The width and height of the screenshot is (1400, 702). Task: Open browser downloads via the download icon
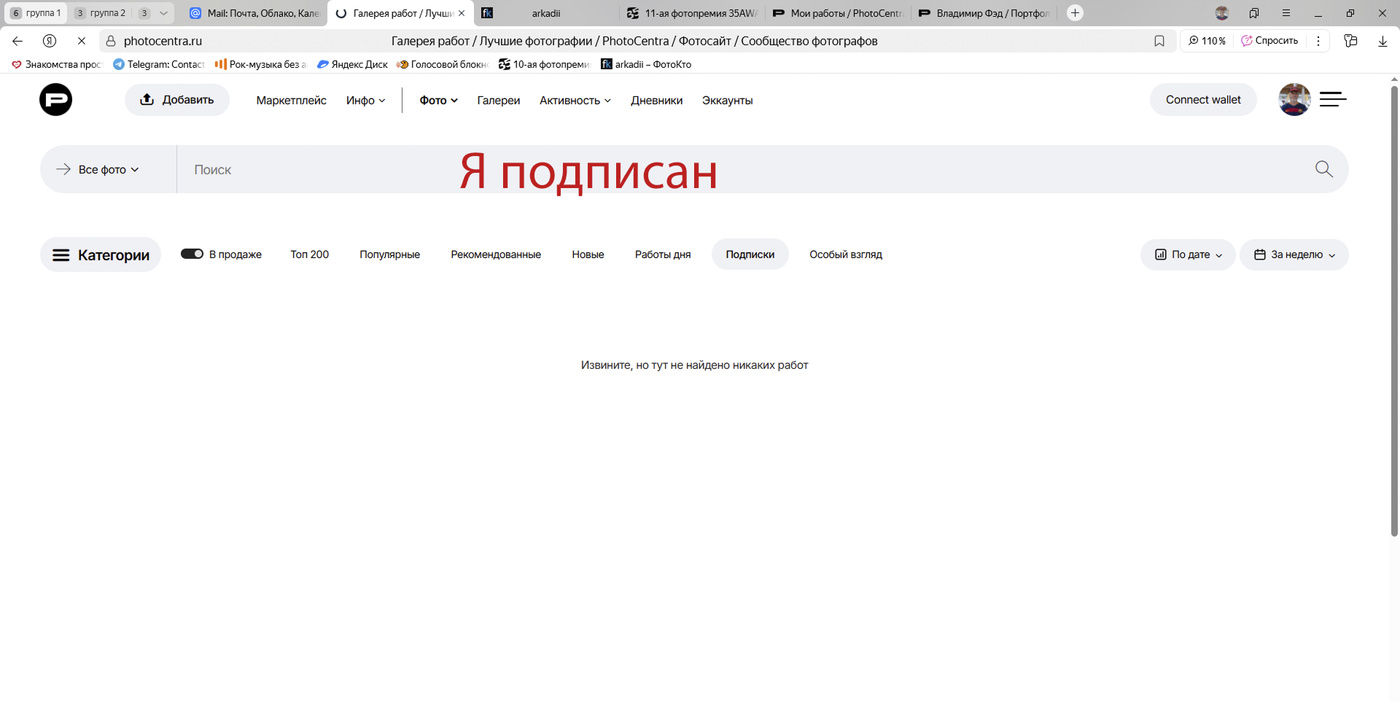pyautogui.click(x=1381, y=40)
